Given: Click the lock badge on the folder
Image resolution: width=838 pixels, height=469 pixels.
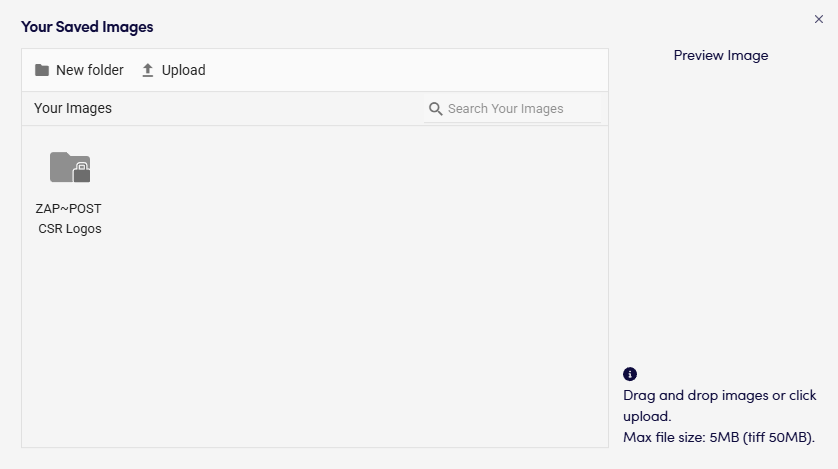Looking at the screenshot, I should coord(82,174).
